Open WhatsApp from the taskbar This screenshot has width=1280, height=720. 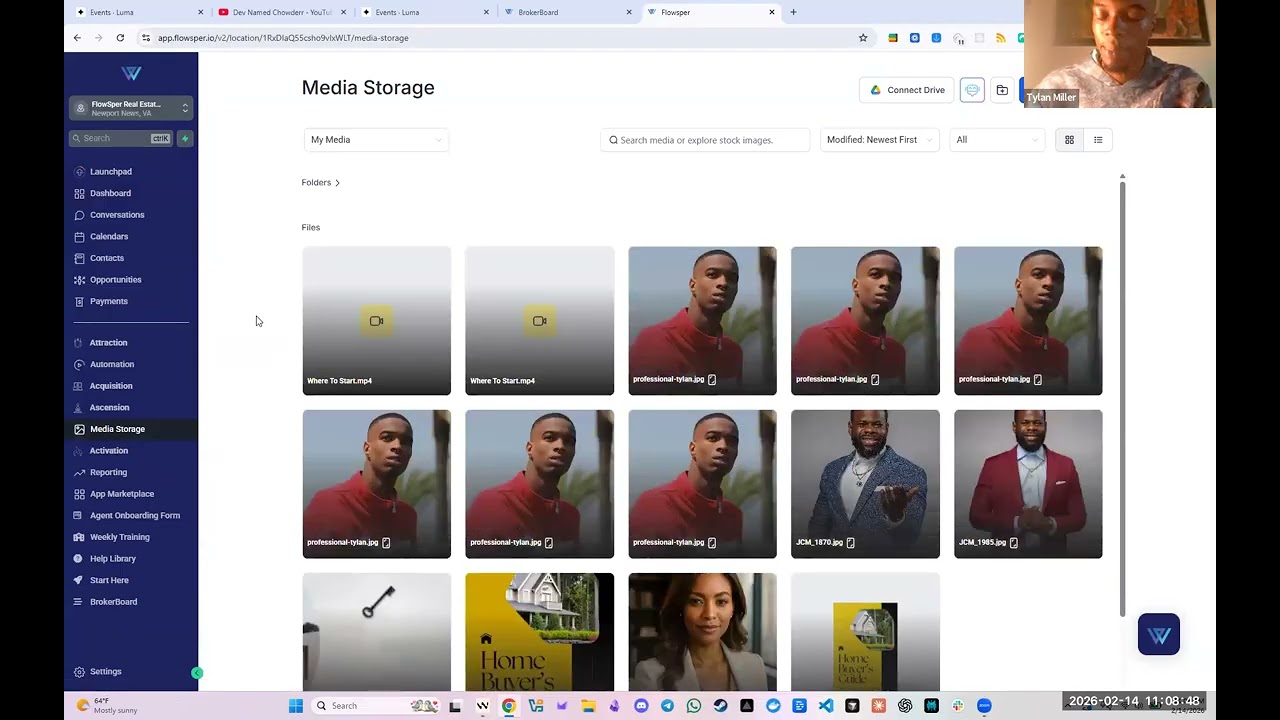click(694, 706)
